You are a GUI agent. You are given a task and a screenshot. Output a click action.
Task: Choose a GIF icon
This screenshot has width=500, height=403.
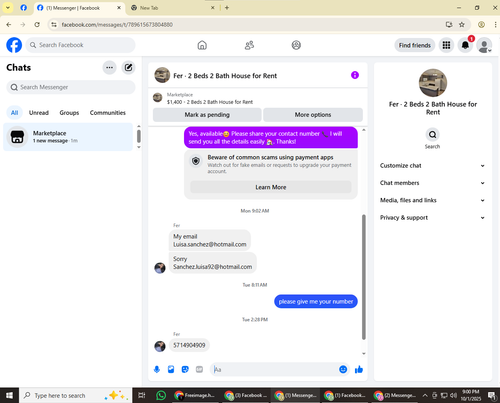[x=199, y=369]
